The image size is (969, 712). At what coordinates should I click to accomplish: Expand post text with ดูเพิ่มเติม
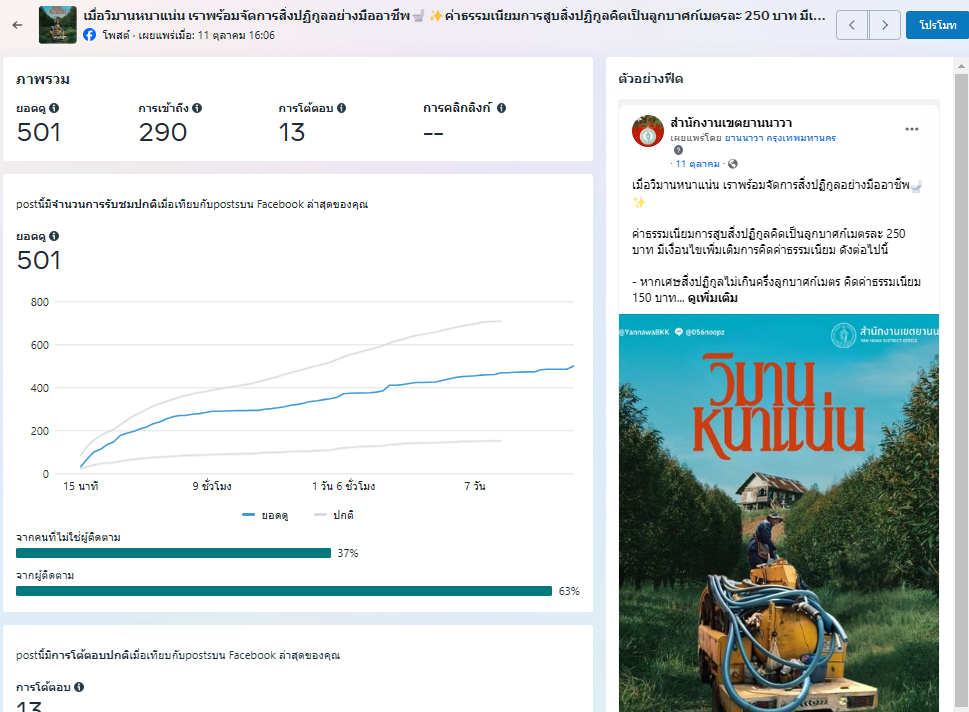(714, 298)
